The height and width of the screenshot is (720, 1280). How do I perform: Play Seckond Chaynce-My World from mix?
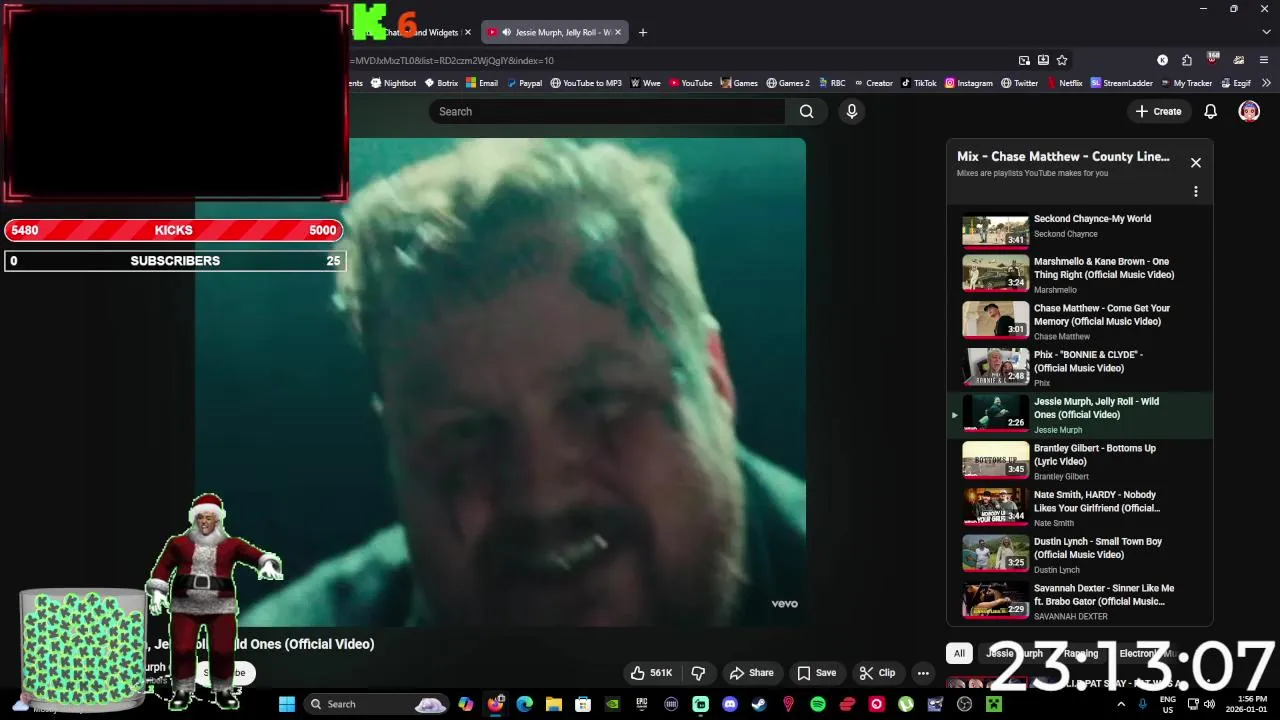pos(1080,231)
